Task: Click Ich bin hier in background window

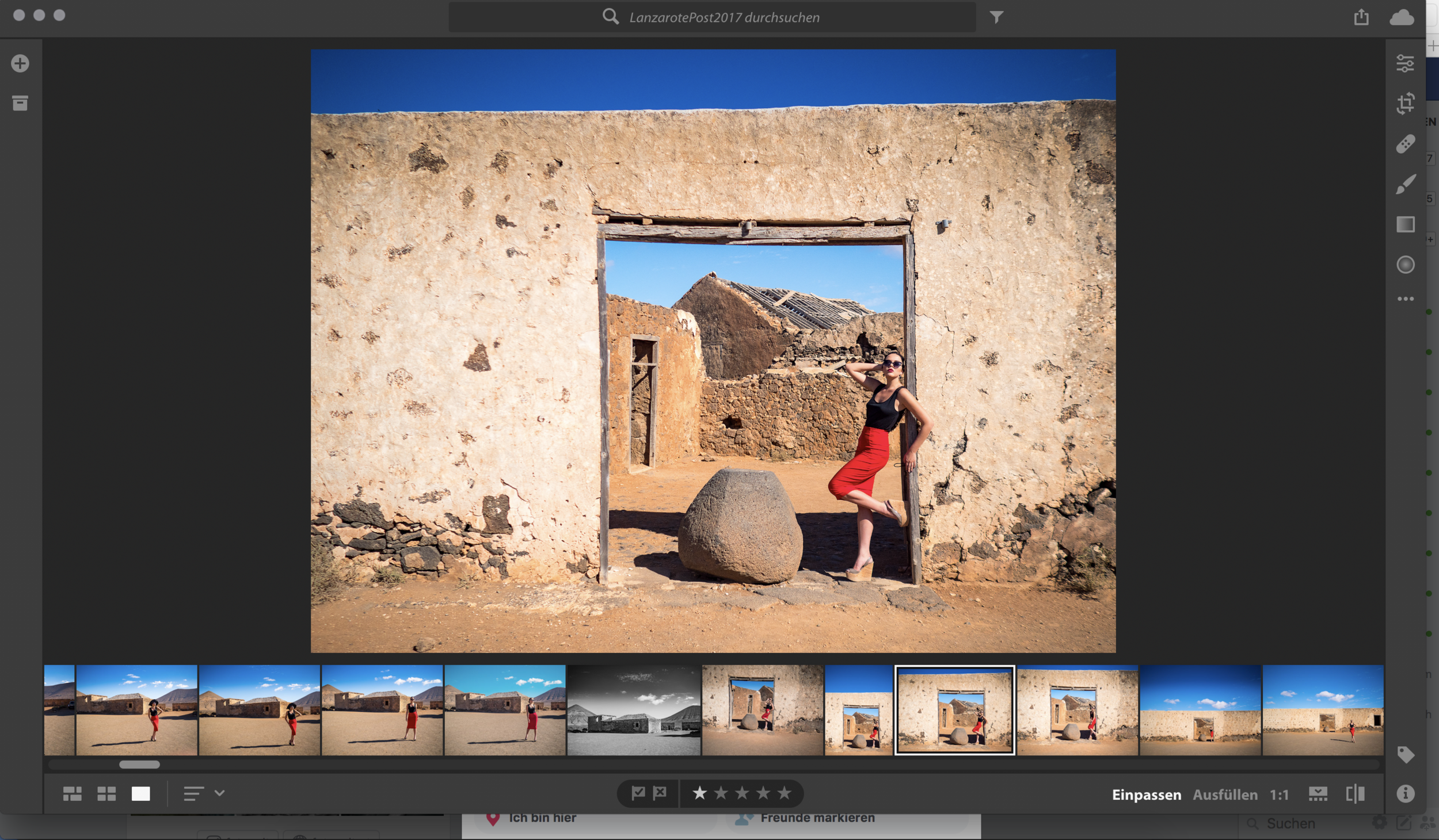Action: click(x=542, y=818)
